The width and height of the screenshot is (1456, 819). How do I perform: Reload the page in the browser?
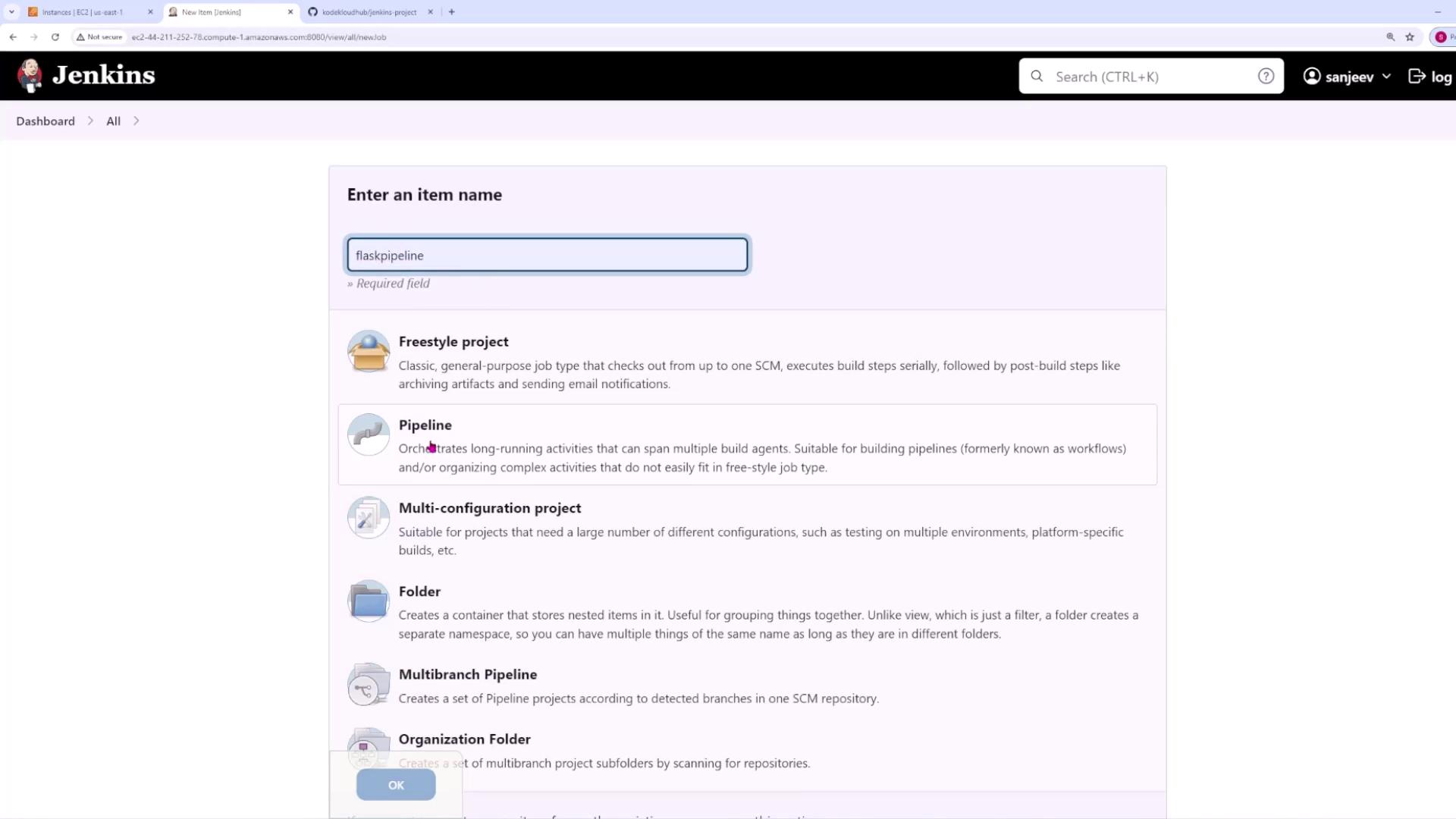(x=55, y=36)
